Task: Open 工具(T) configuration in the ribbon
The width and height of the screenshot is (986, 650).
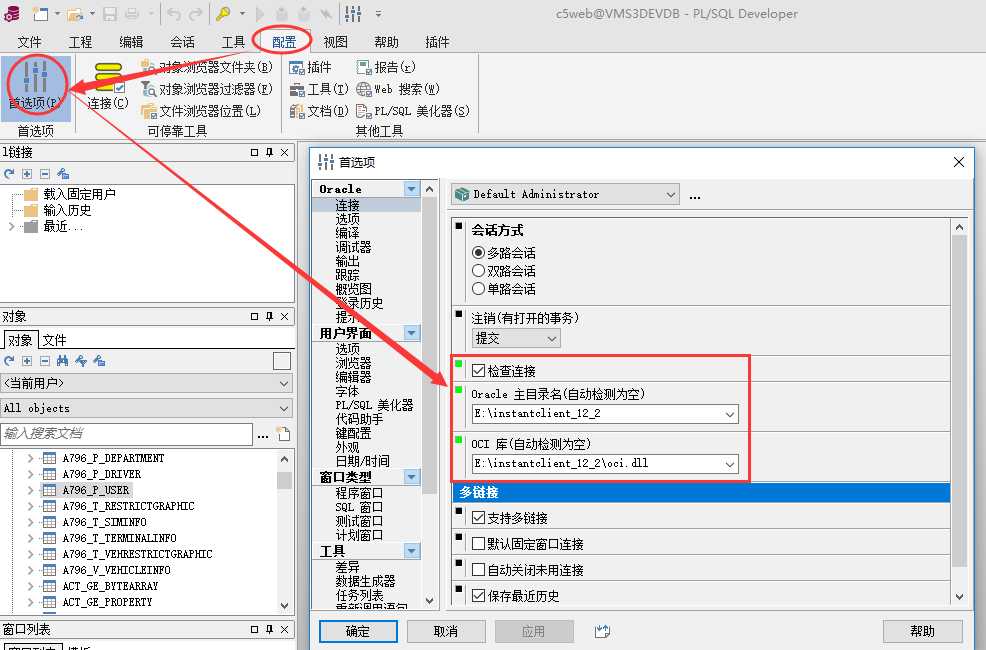Action: 319,89
